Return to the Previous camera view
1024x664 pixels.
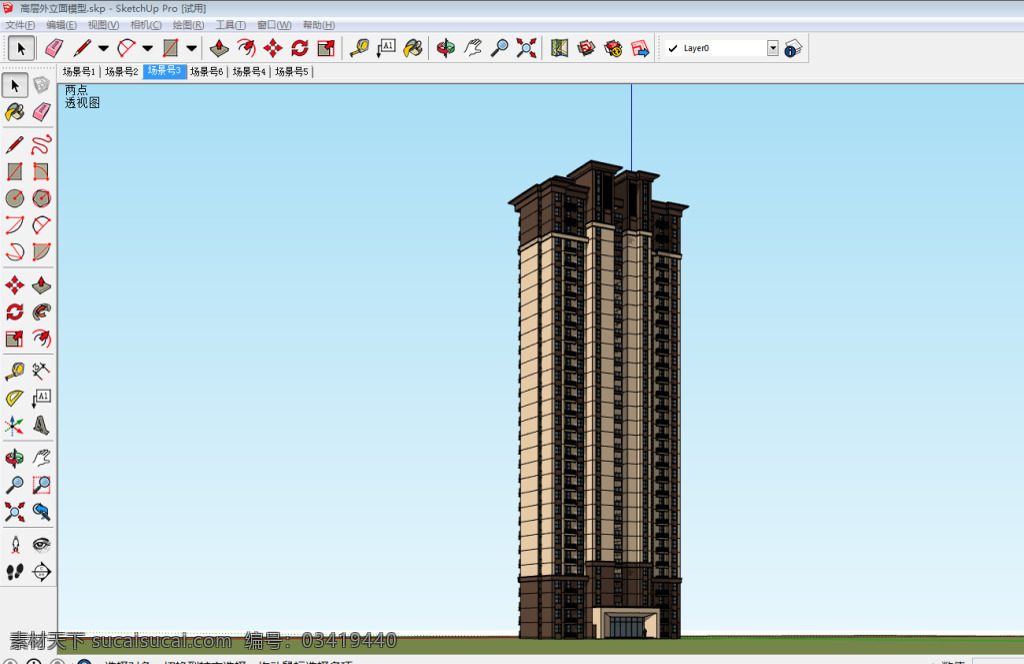pos(41,512)
